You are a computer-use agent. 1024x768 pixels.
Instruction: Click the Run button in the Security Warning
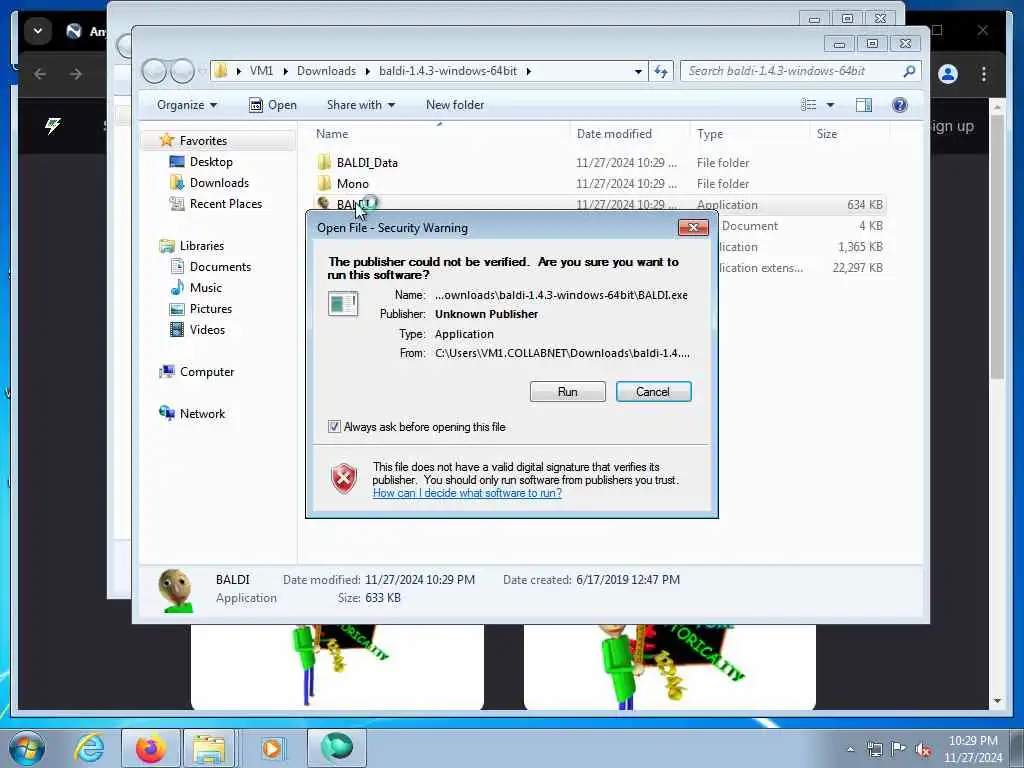(x=568, y=392)
